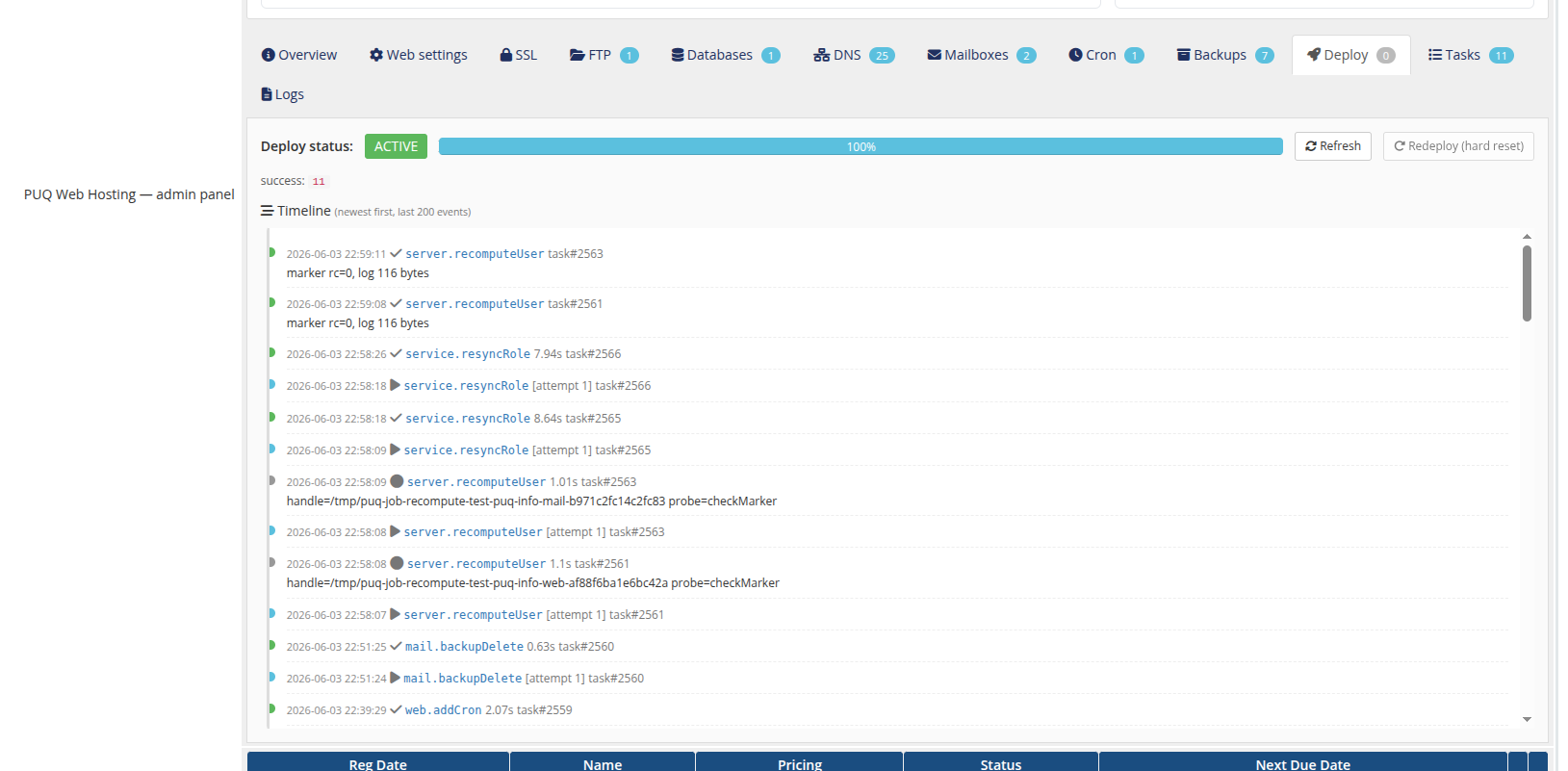Click the Status column header

[x=1001, y=762]
